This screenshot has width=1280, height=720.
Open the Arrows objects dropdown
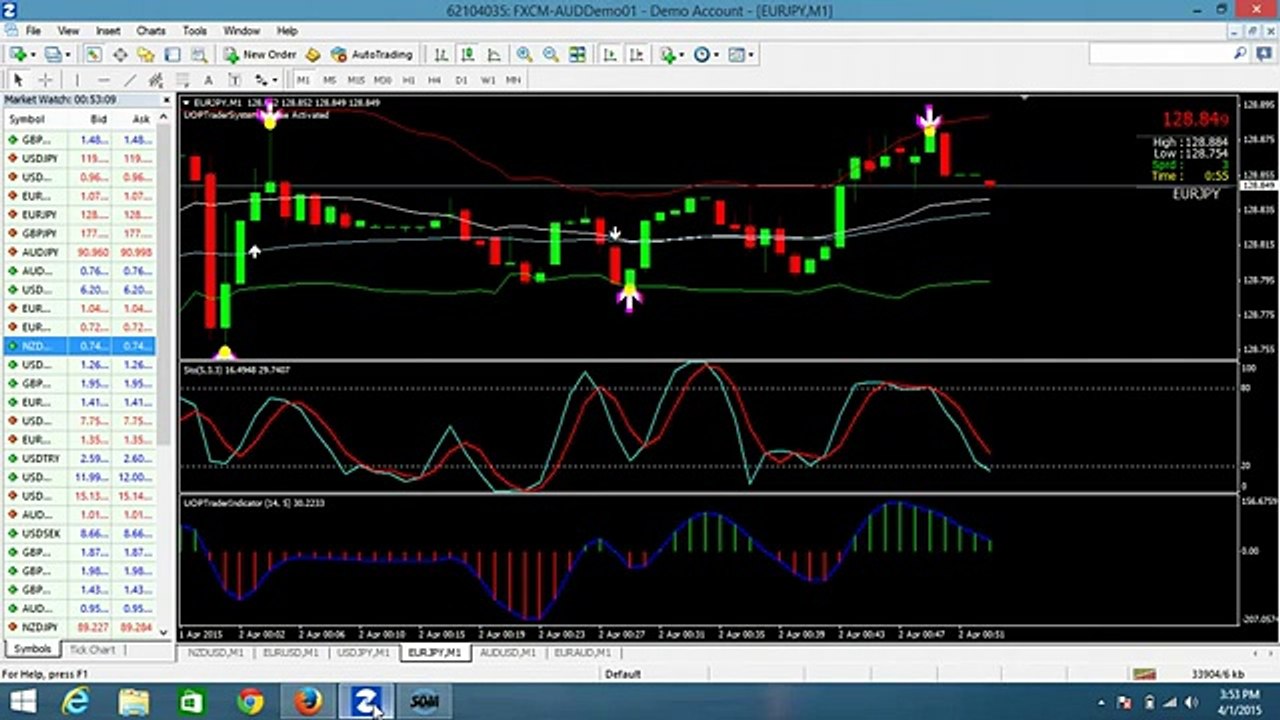coord(266,79)
